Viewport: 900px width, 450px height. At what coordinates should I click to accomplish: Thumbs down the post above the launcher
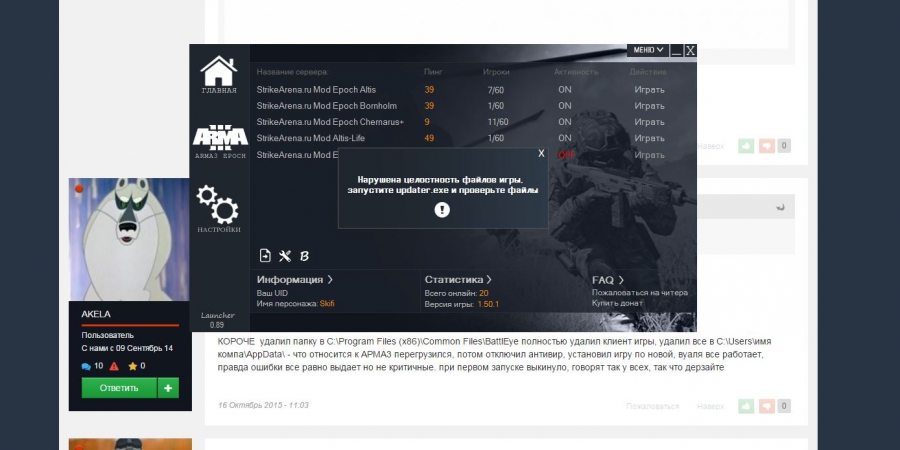coord(767,146)
